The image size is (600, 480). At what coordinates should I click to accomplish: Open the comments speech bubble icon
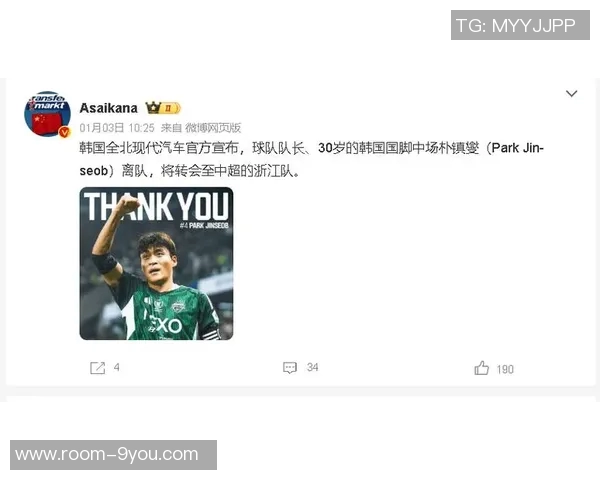click(290, 368)
